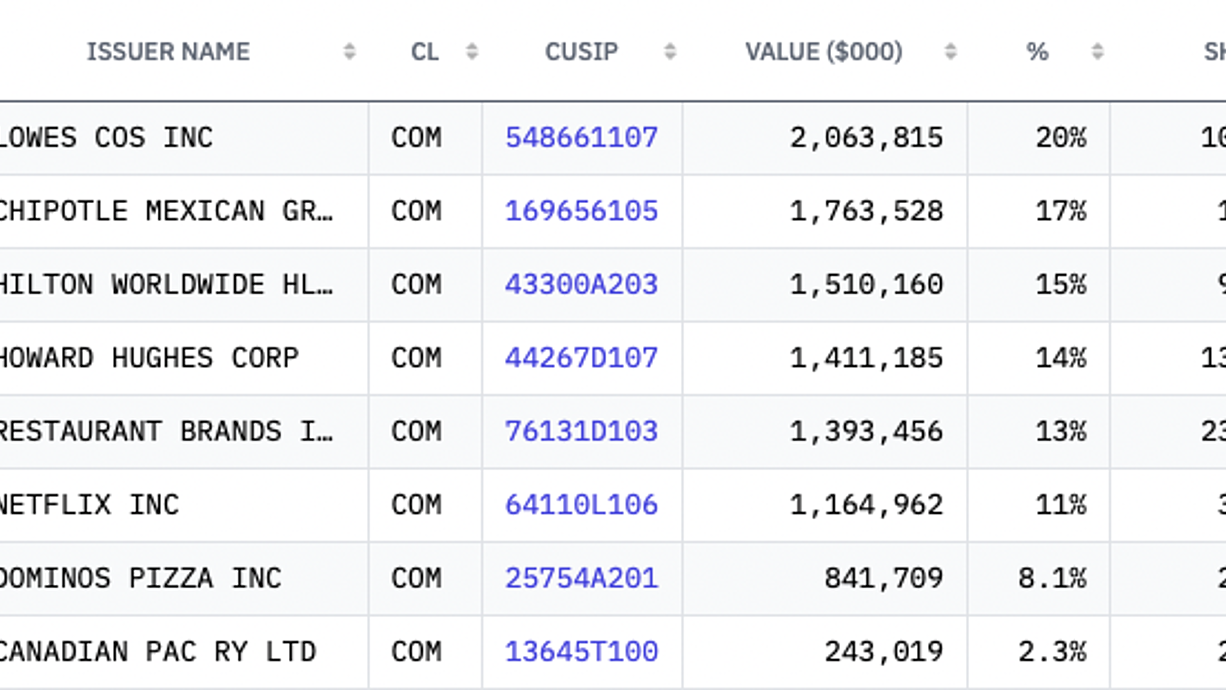Viewport: 1226px width, 690px height.
Task: Select the LOWES COS INC issuer name
Action: (x=105, y=138)
